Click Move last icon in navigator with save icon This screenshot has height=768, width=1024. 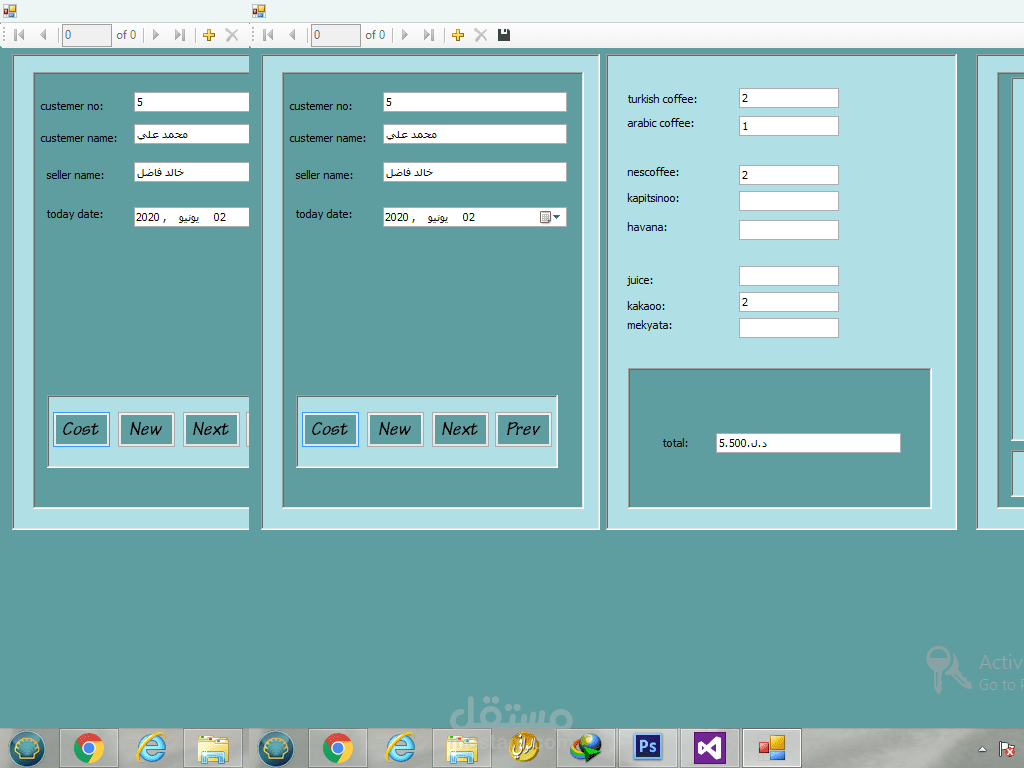tap(428, 35)
